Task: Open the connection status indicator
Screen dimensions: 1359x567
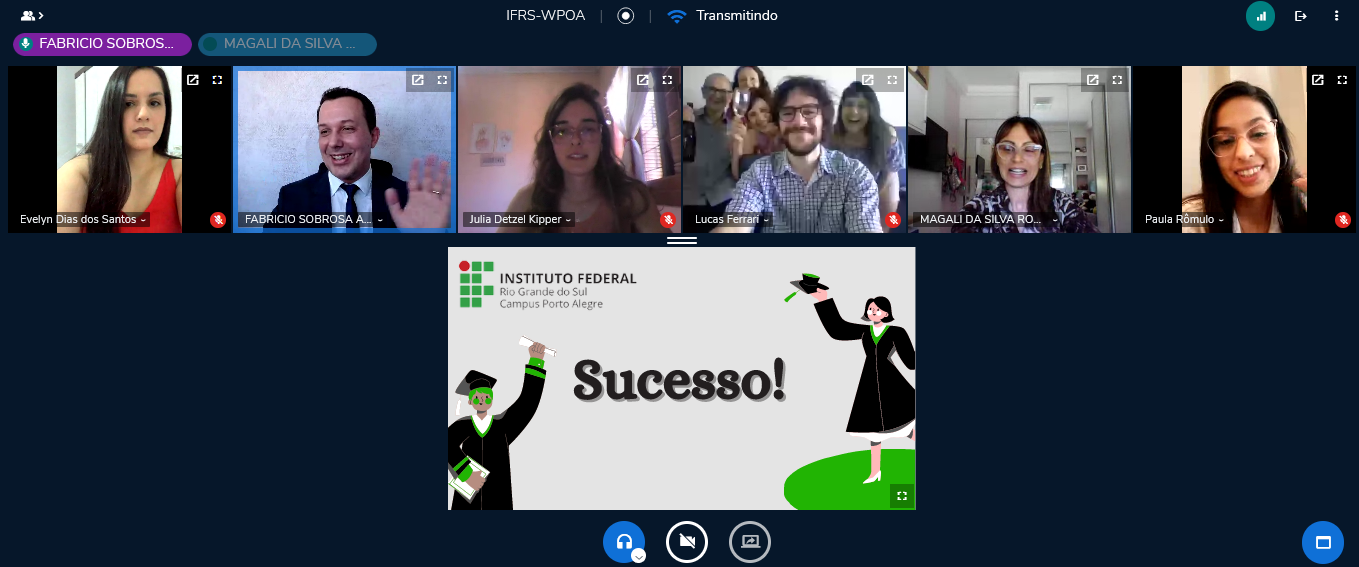Action: 1260,16
